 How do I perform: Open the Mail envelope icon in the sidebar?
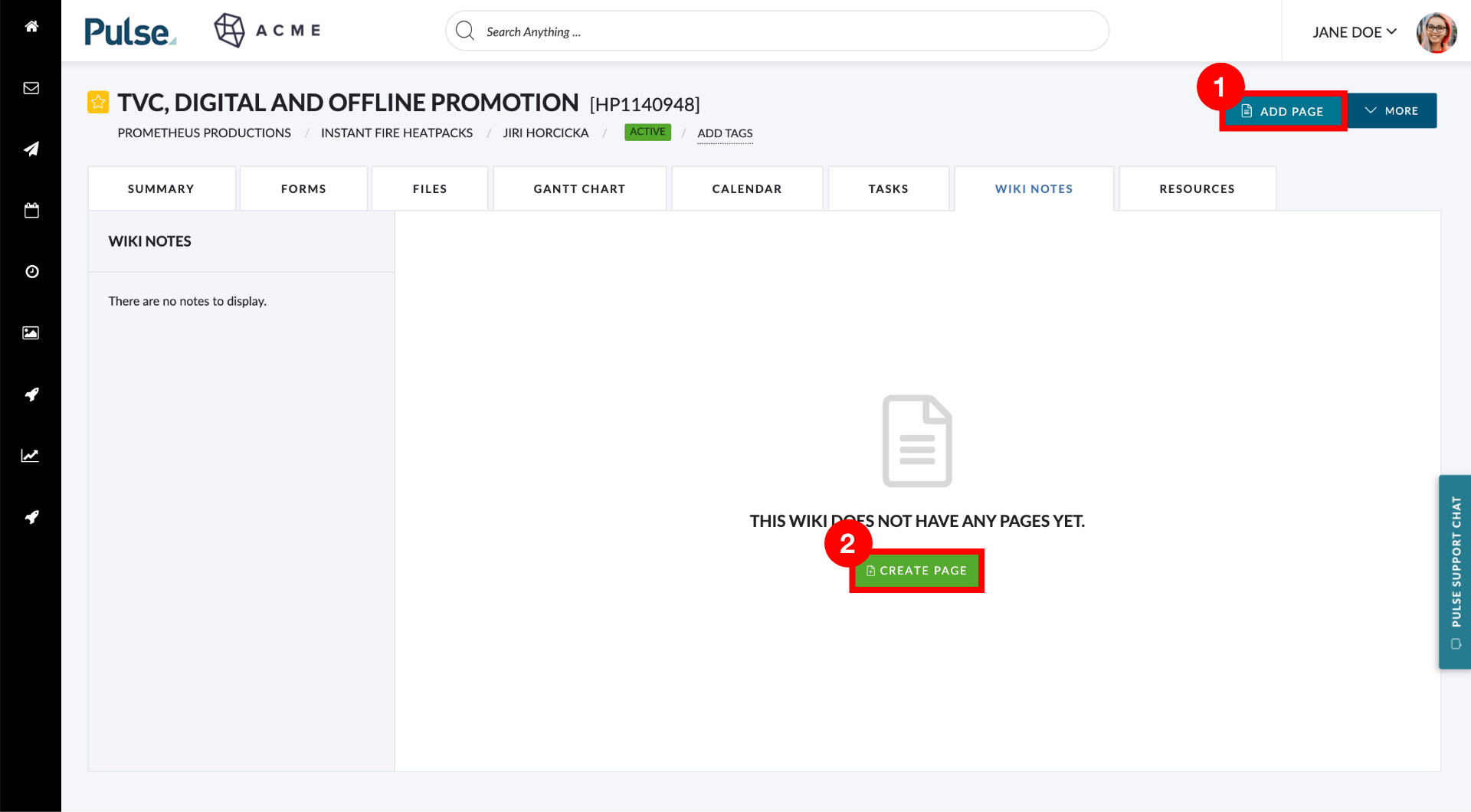pos(31,87)
